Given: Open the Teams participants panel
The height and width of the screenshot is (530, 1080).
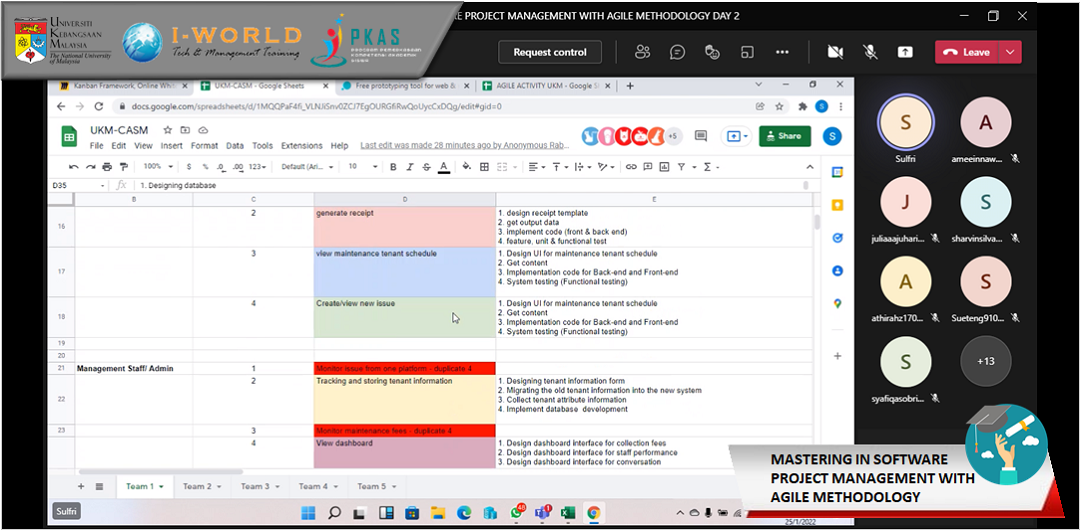Looking at the screenshot, I should [x=643, y=52].
